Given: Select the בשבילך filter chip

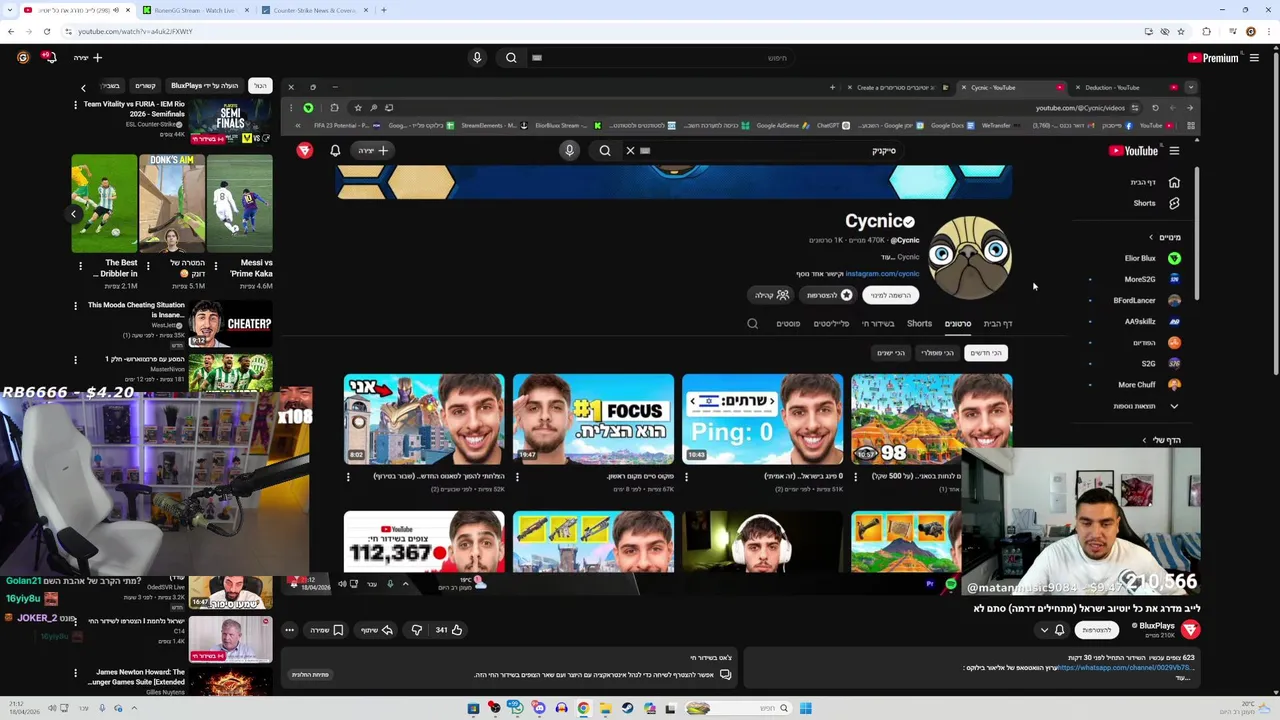Looking at the screenshot, I should pos(111,86).
